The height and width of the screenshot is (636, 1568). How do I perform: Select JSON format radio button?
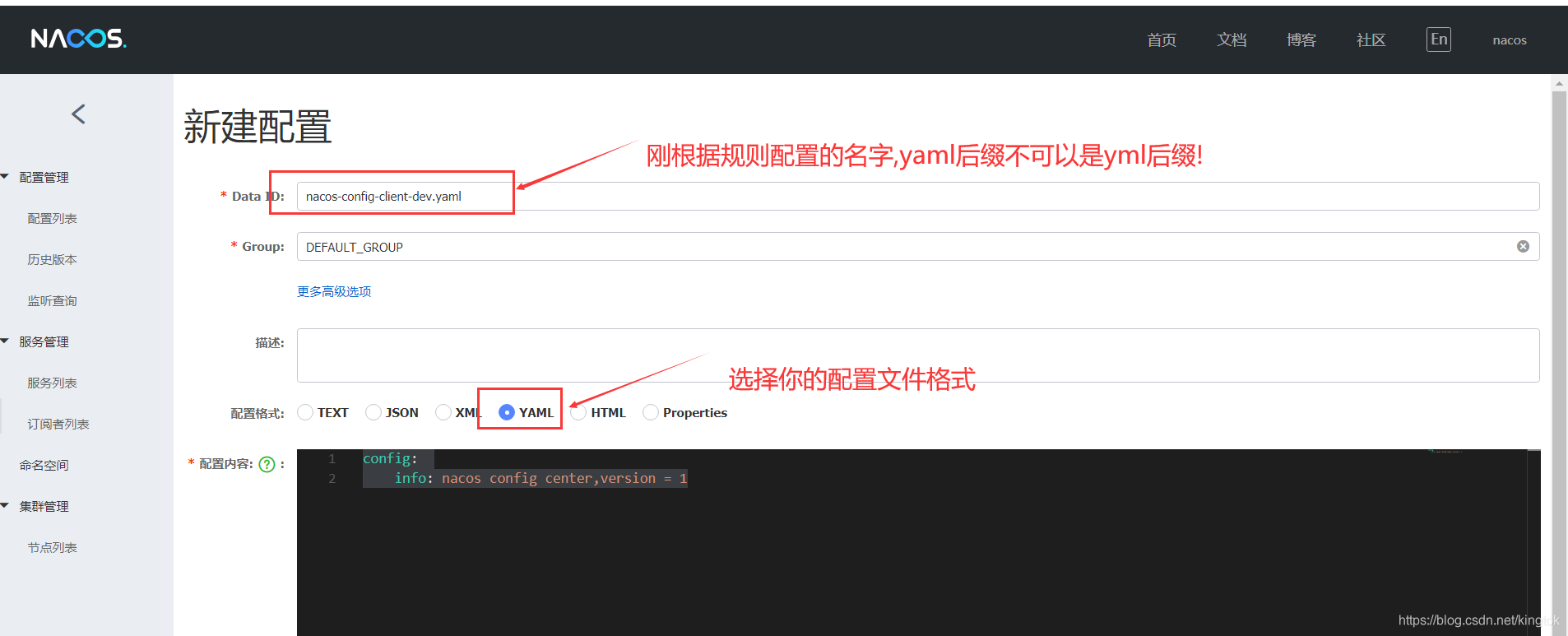tap(373, 412)
